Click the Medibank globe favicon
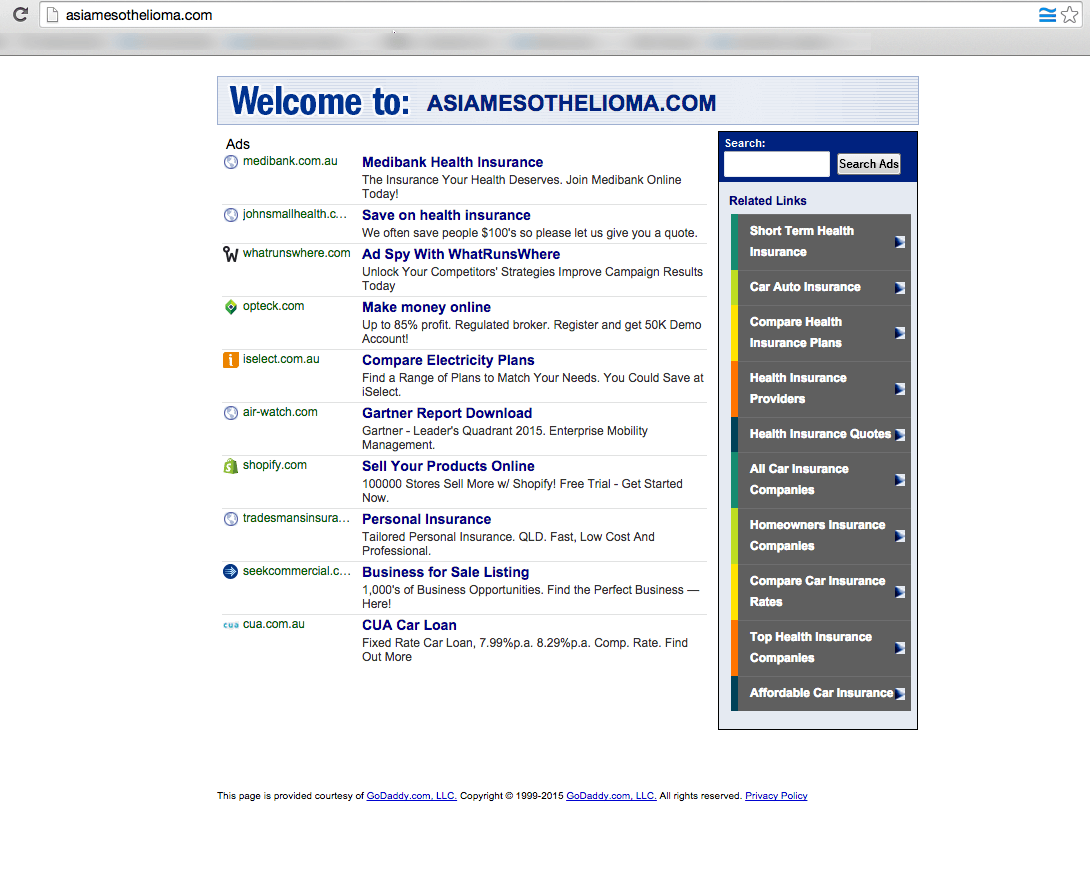Viewport: 1090px width, 876px height. click(230, 162)
